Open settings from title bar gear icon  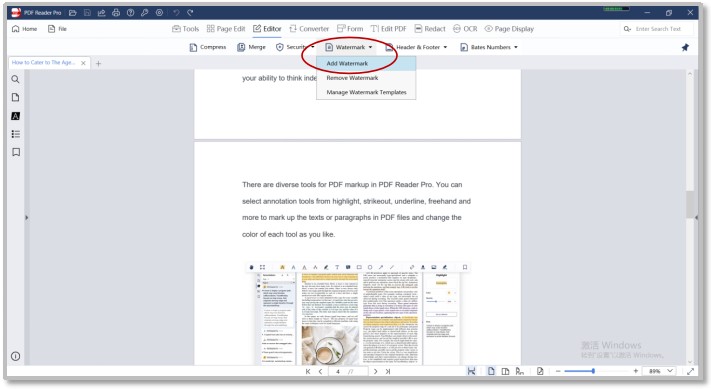pos(159,13)
